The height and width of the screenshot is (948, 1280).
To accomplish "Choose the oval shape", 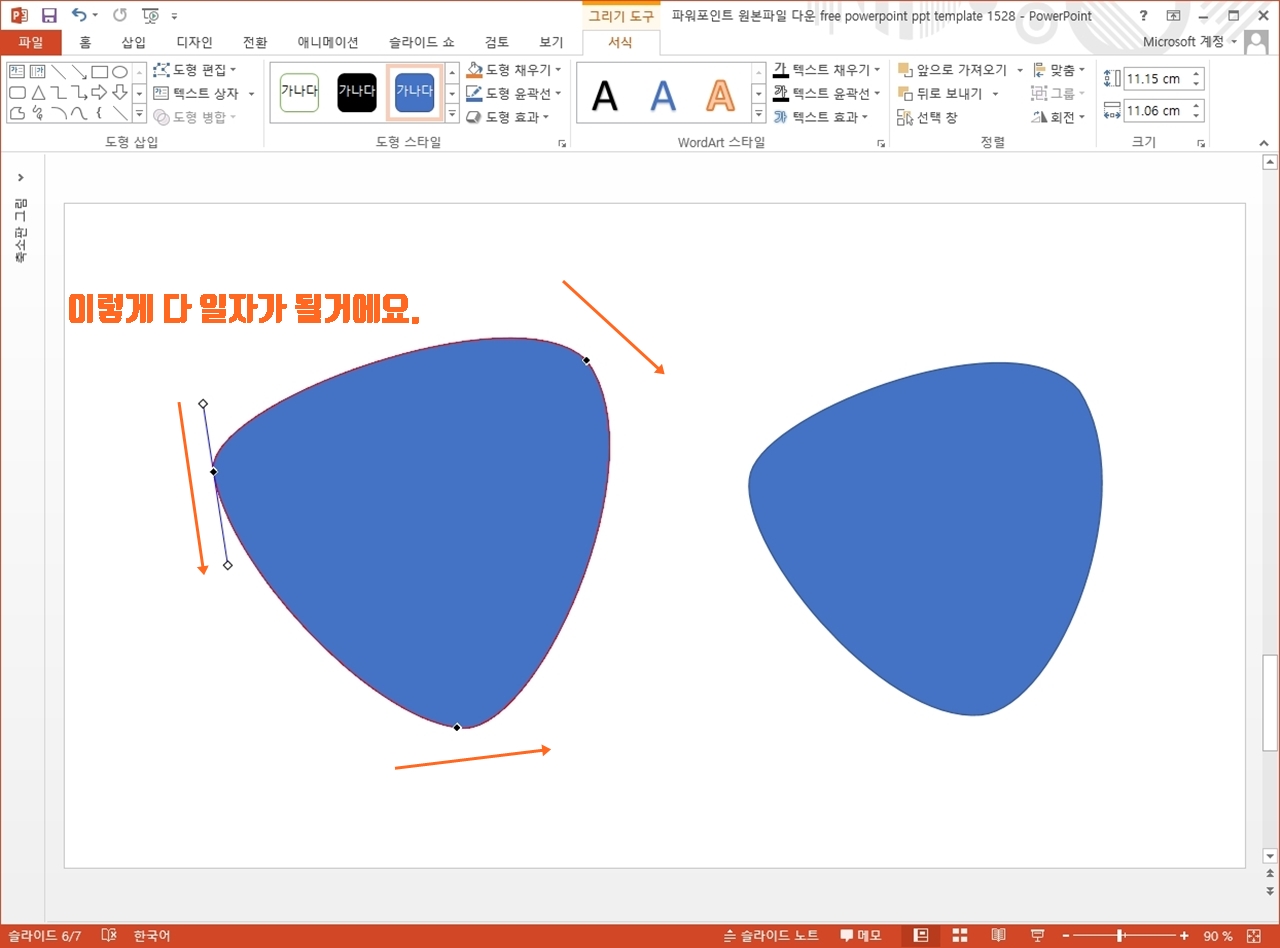I will coord(119,72).
